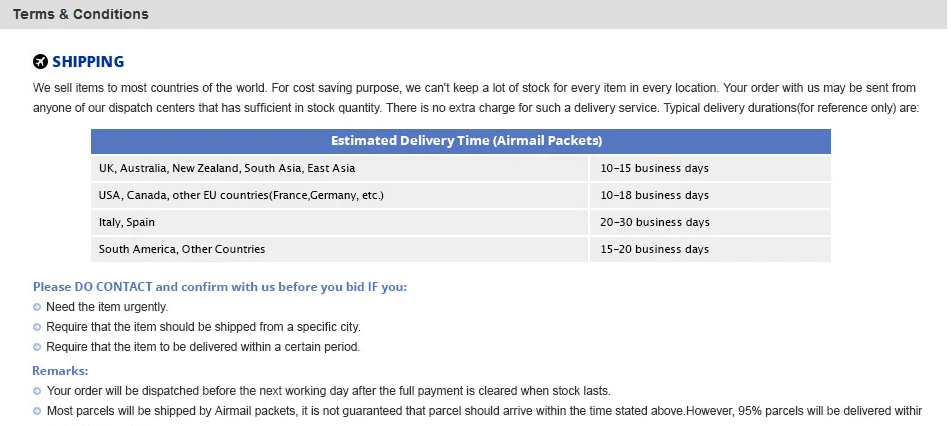Viewport: 951px width, 426px height.
Task: Select the UK, Australia, New Zealand cell
Action: (340, 168)
